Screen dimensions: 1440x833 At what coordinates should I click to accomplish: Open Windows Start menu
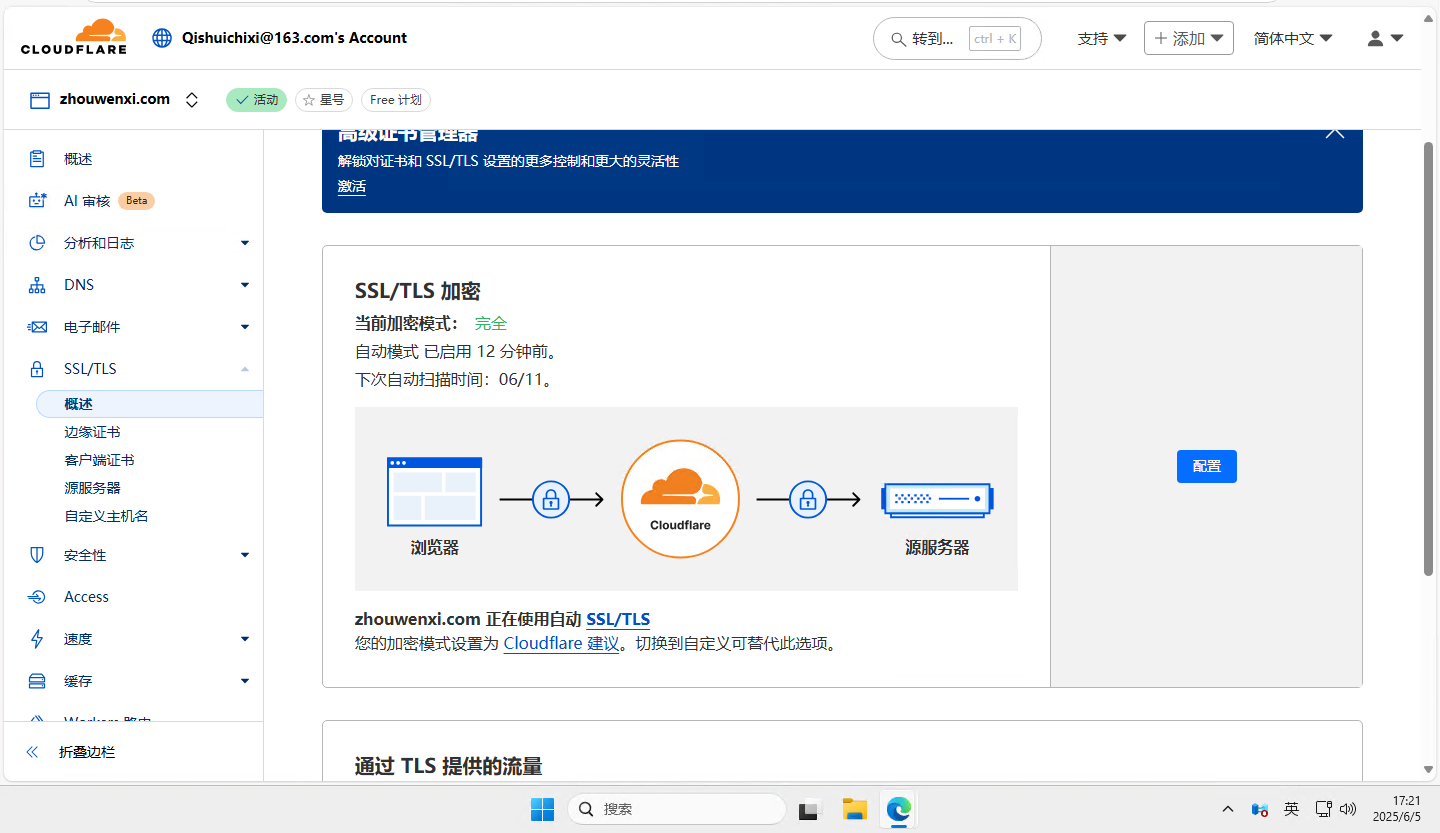click(542, 809)
